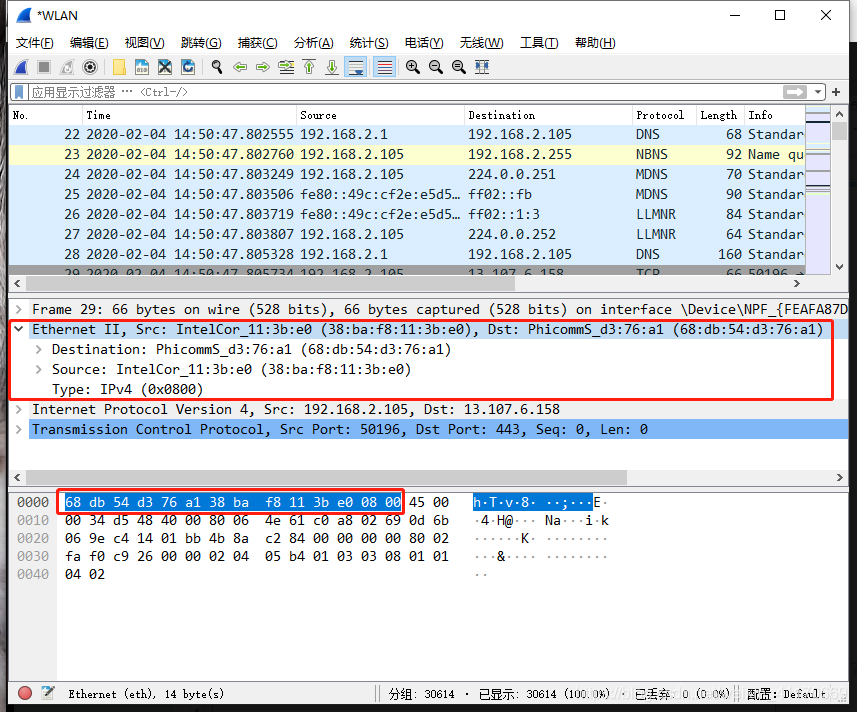Zoom in on packet list text
Image resolution: width=857 pixels, height=712 pixels.
tap(413, 67)
